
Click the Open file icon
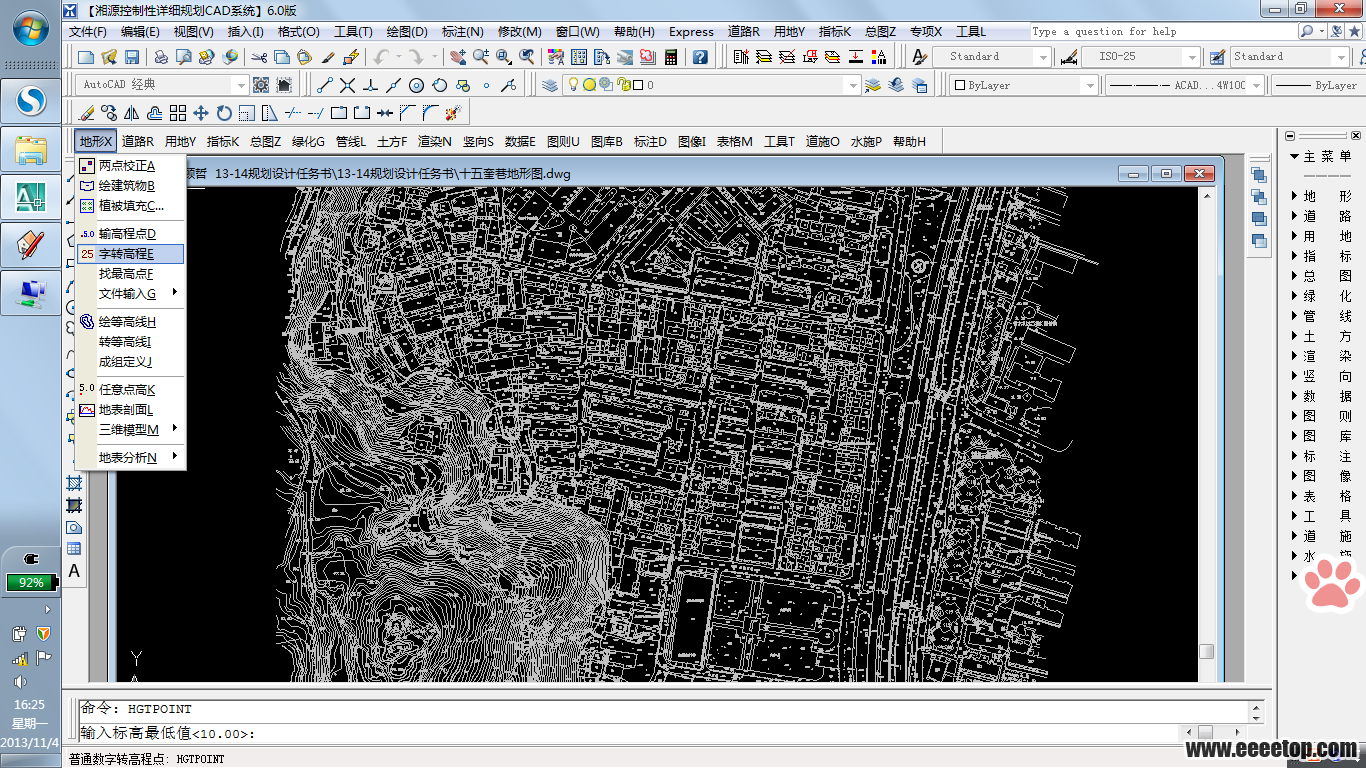[x=110, y=57]
